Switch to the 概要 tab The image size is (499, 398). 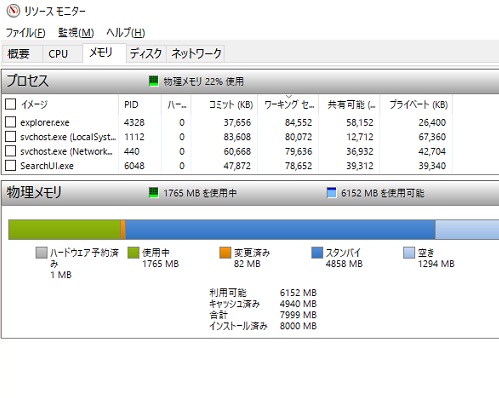pos(21,54)
